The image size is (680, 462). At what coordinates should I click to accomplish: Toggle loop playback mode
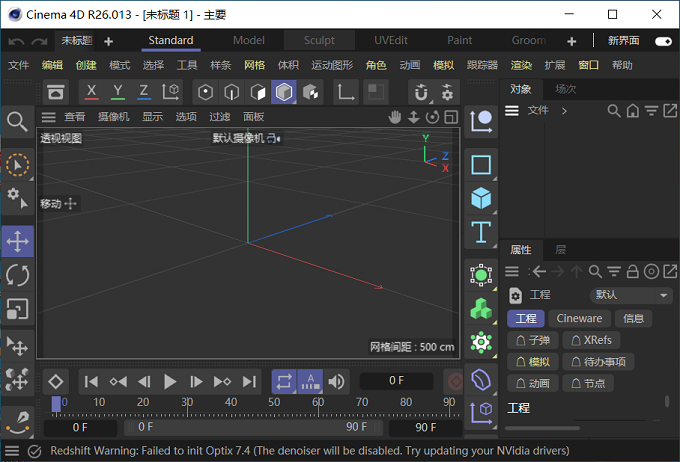pyautogui.click(x=284, y=382)
